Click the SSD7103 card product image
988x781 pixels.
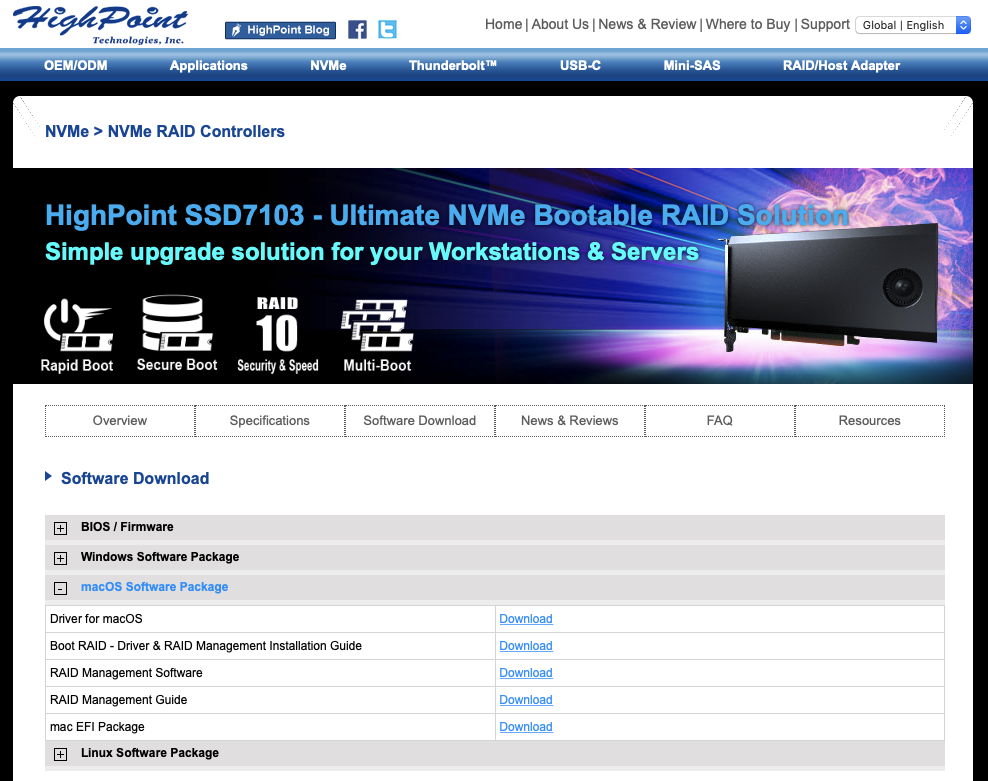[x=830, y=287]
